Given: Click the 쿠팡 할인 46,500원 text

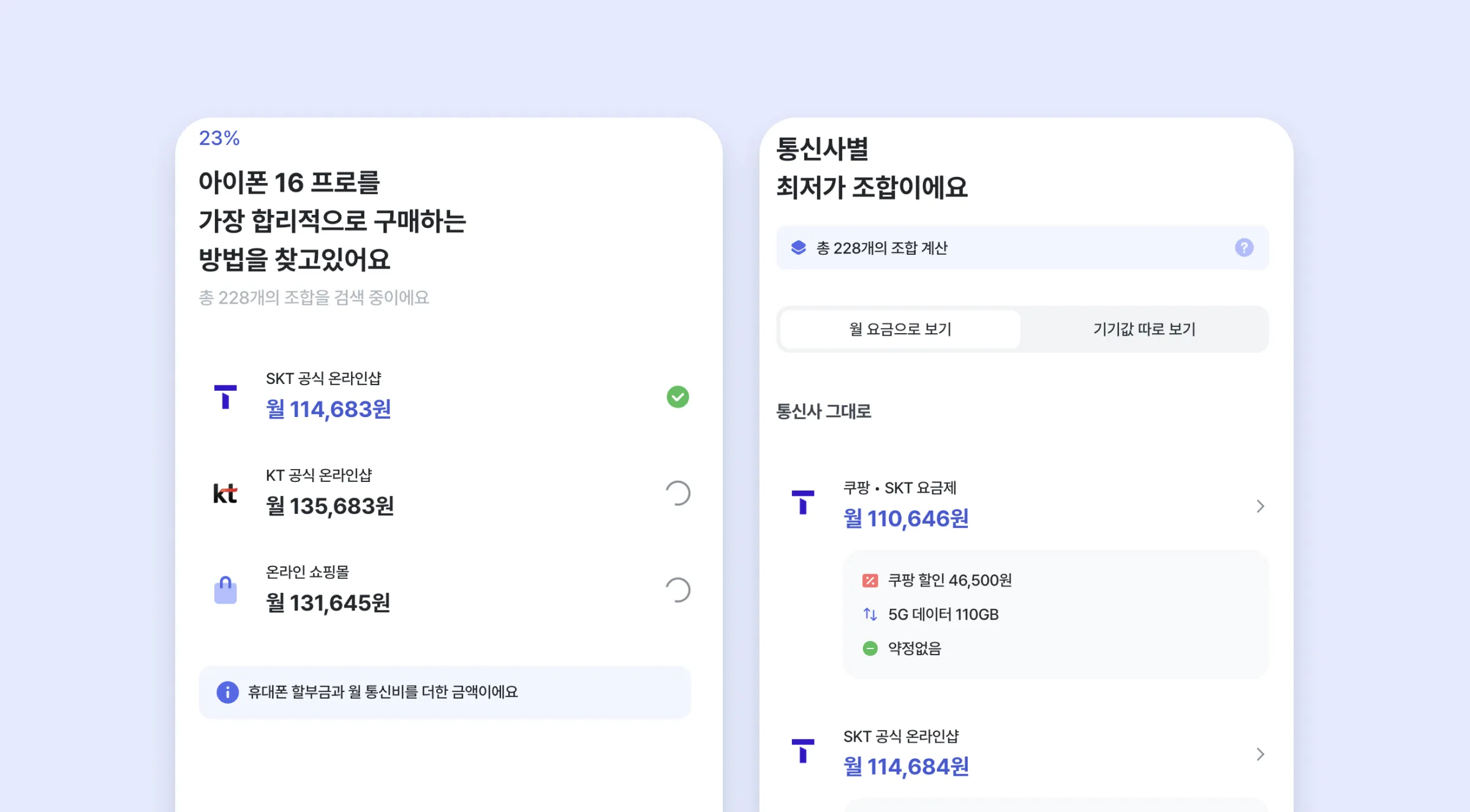Looking at the screenshot, I should (x=950, y=581).
